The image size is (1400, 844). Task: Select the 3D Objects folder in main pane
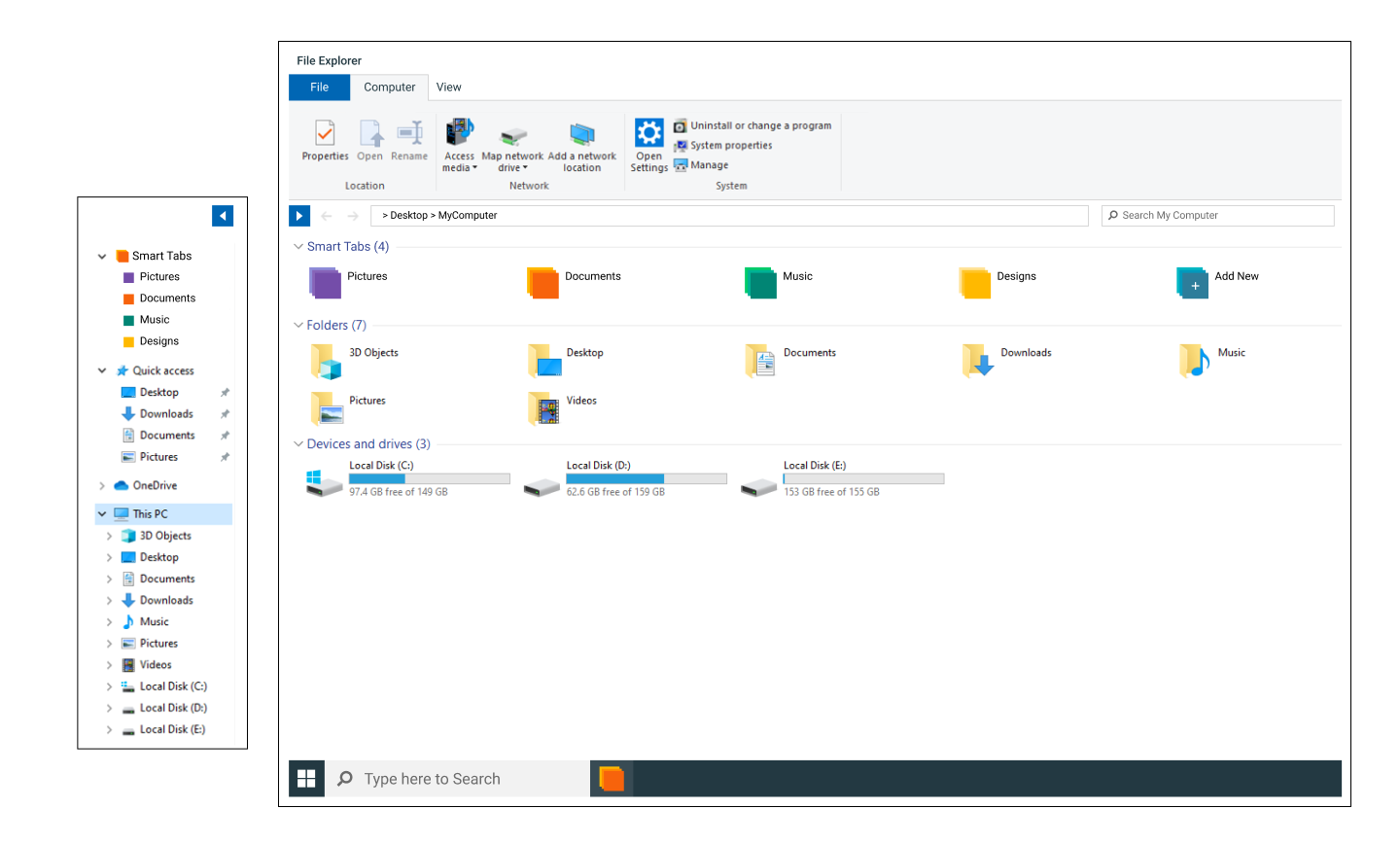pyautogui.click(x=354, y=361)
